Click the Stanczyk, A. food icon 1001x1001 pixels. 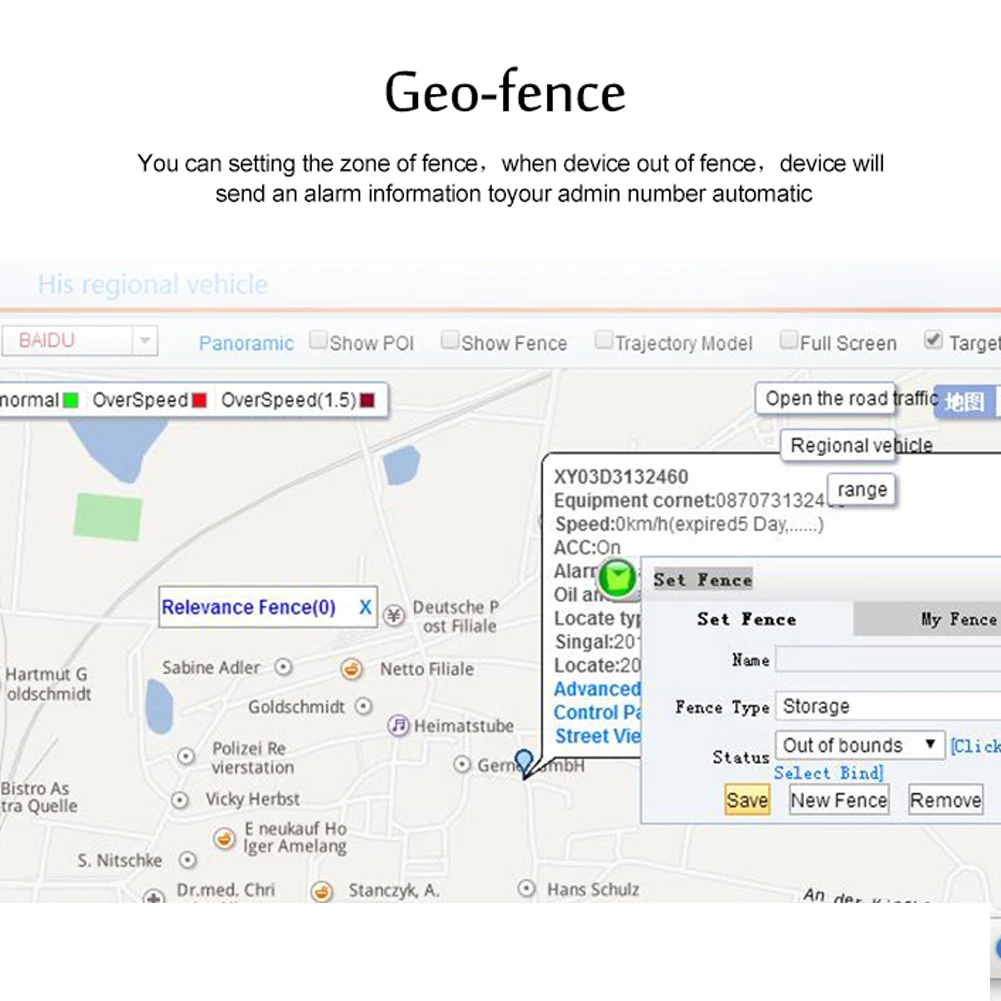click(322, 891)
